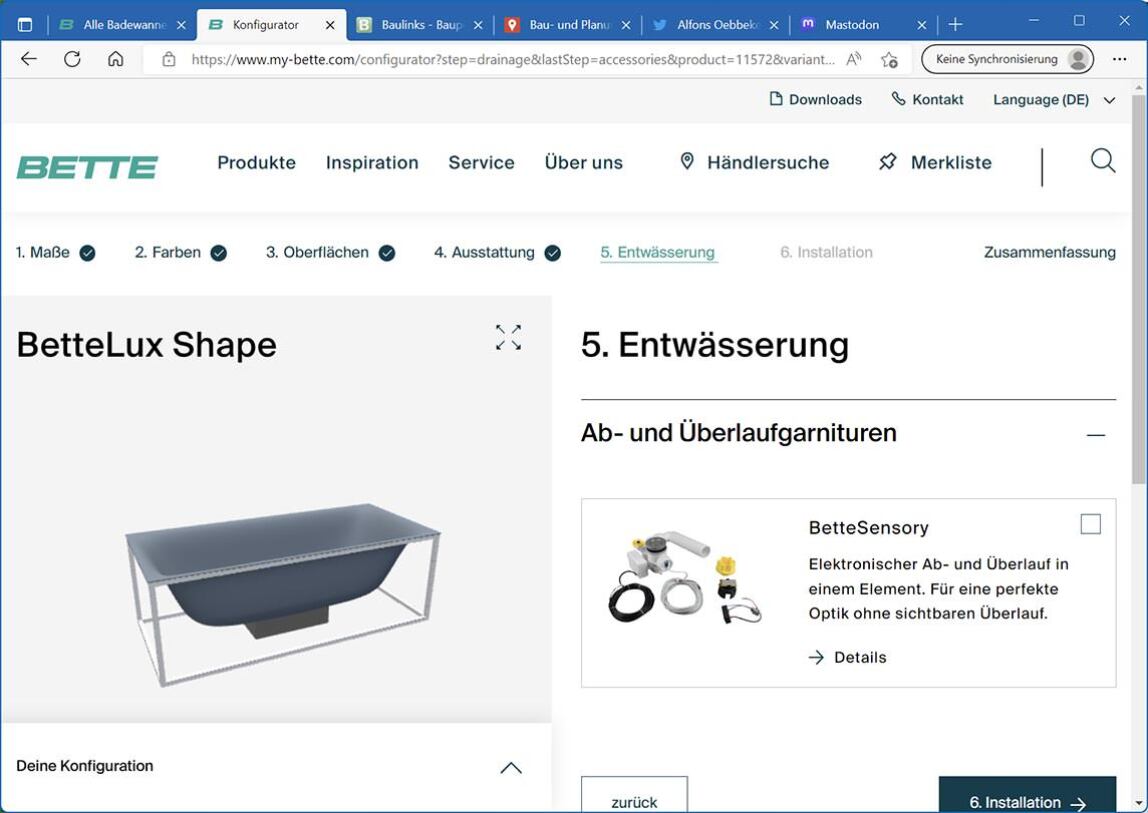Image resolution: width=1148 pixels, height=813 pixels.
Task: Click the profile avatar icon
Action: click(x=1078, y=59)
